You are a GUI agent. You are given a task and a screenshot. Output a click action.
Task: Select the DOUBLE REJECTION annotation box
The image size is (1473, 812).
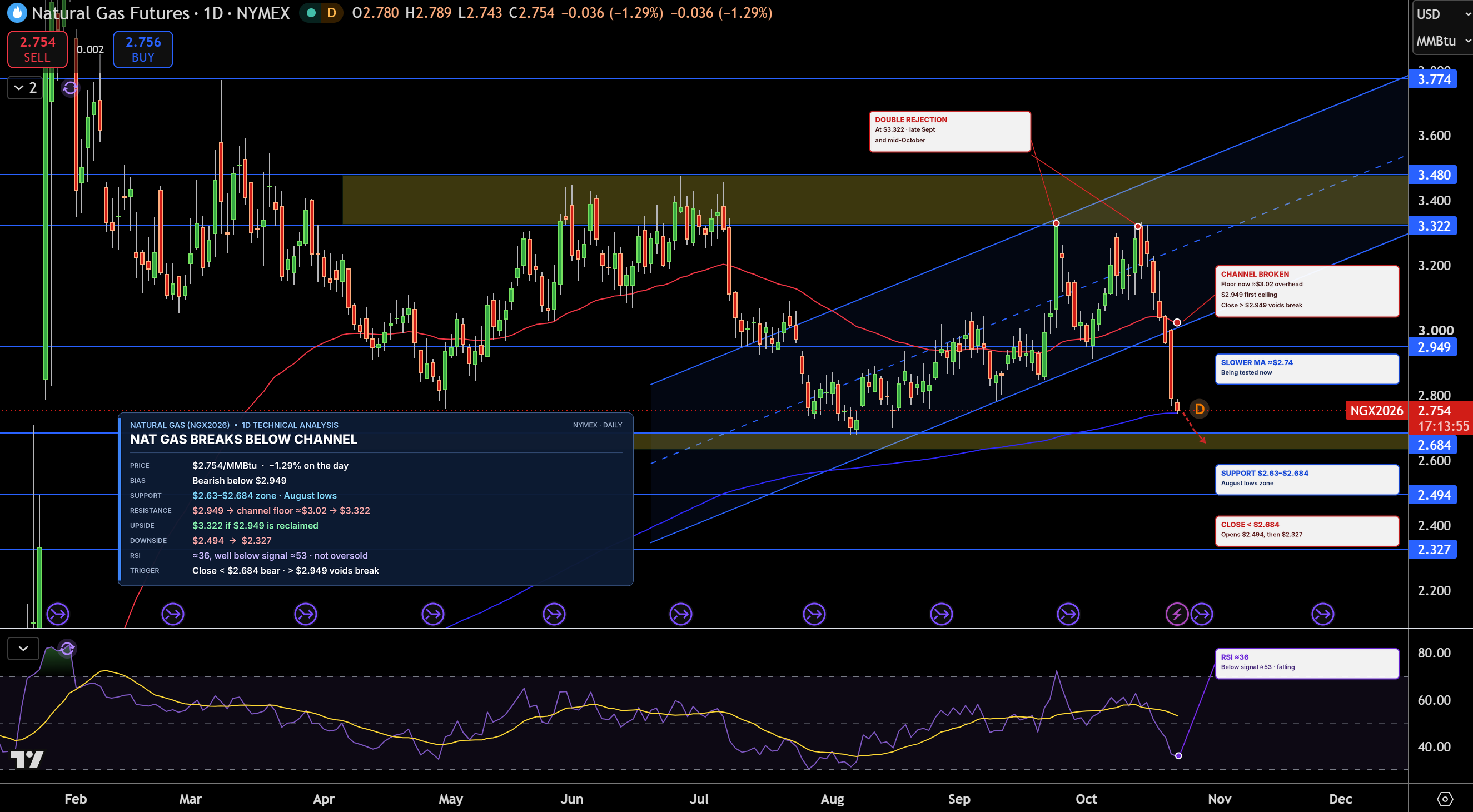(x=950, y=132)
